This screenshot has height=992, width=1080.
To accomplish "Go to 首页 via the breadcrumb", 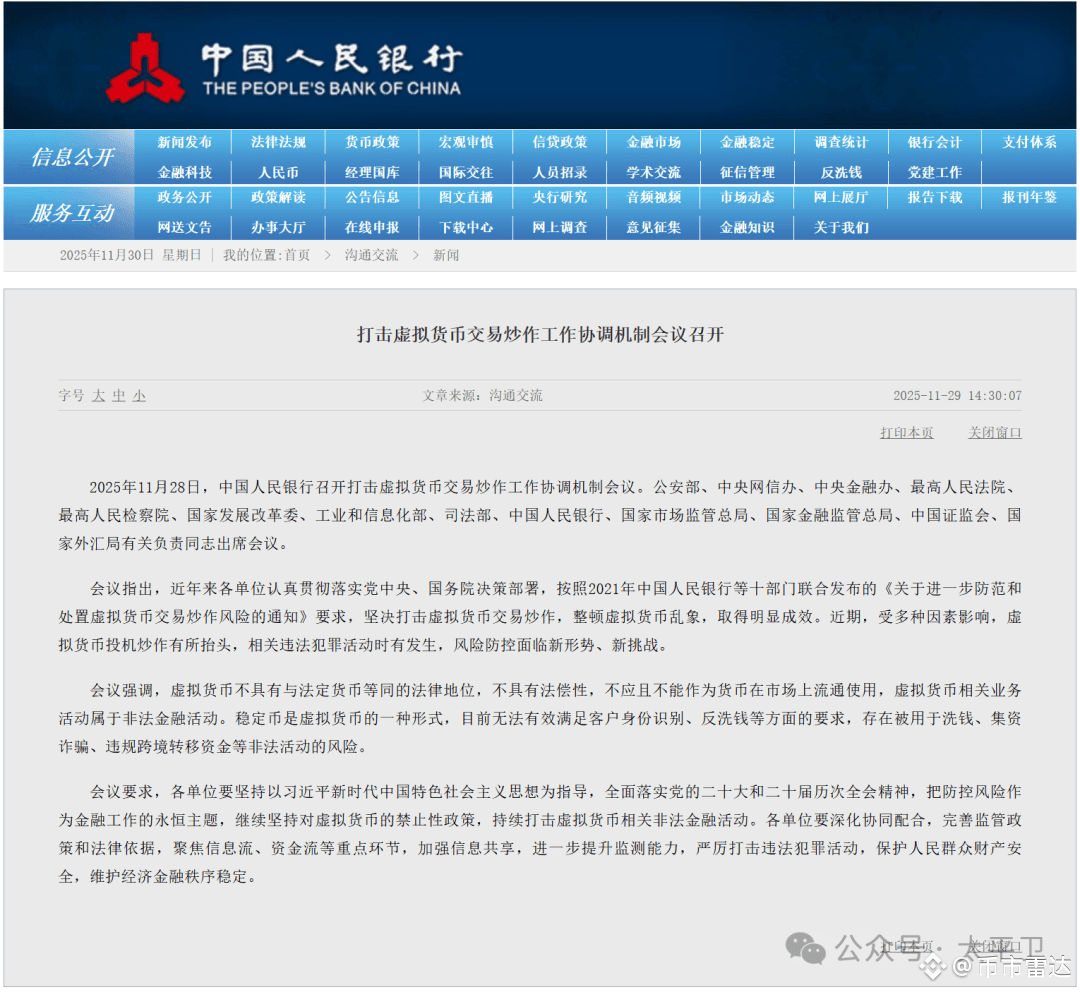I will 298,255.
